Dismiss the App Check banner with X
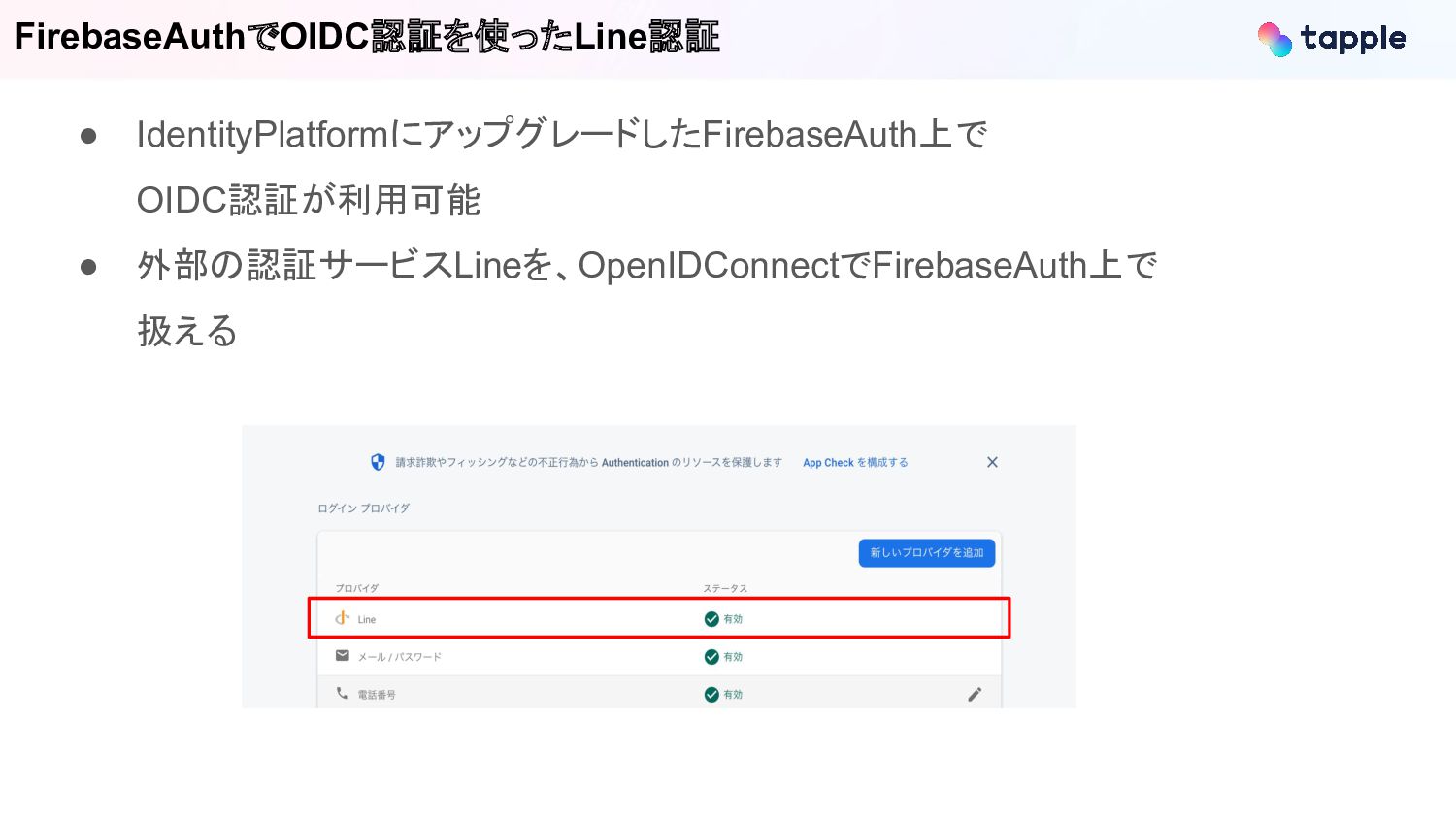The width and height of the screenshot is (1456, 819). pyautogui.click(x=992, y=462)
